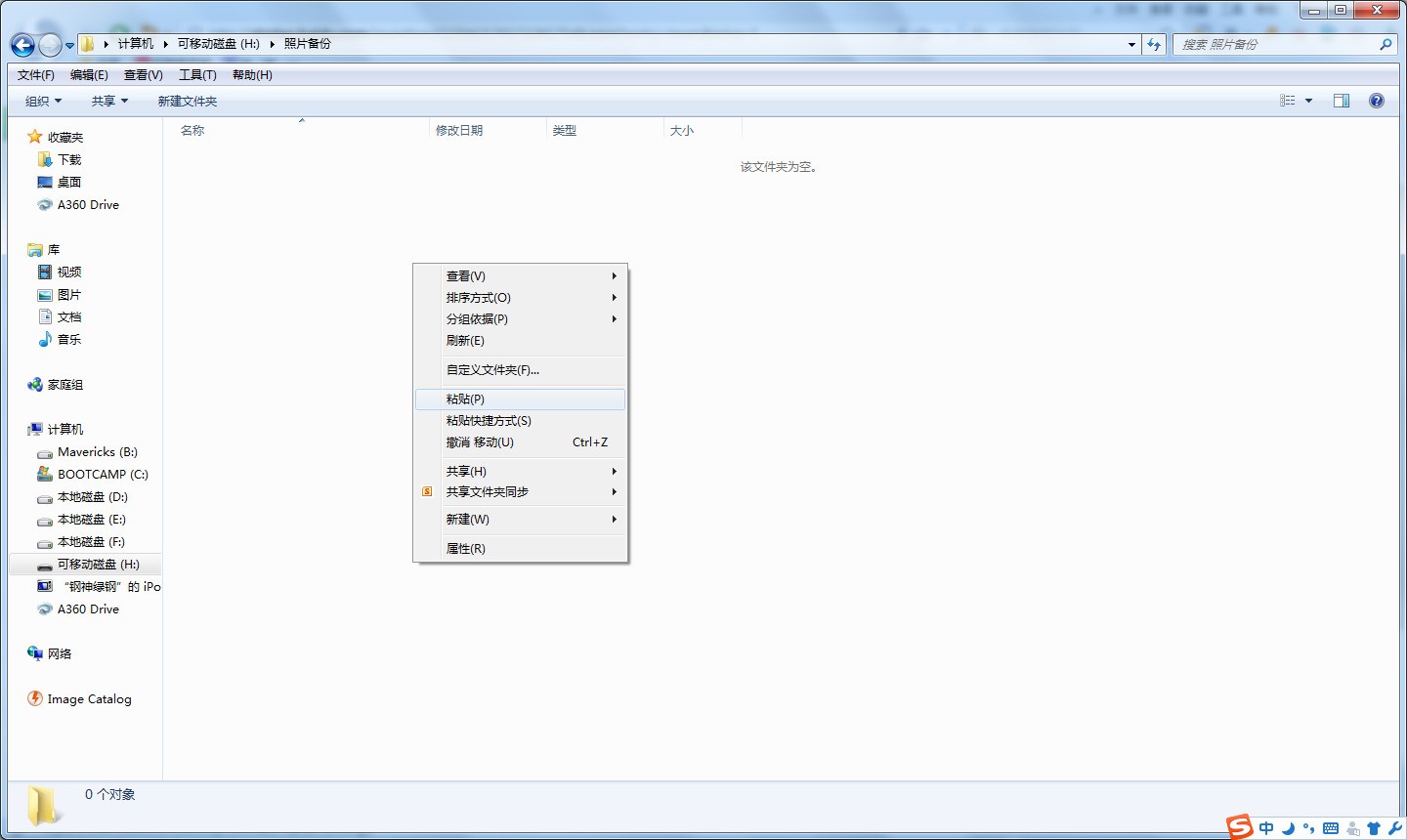Open Sogou skin shirt icon
1407x840 pixels.
(x=1374, y=828)
